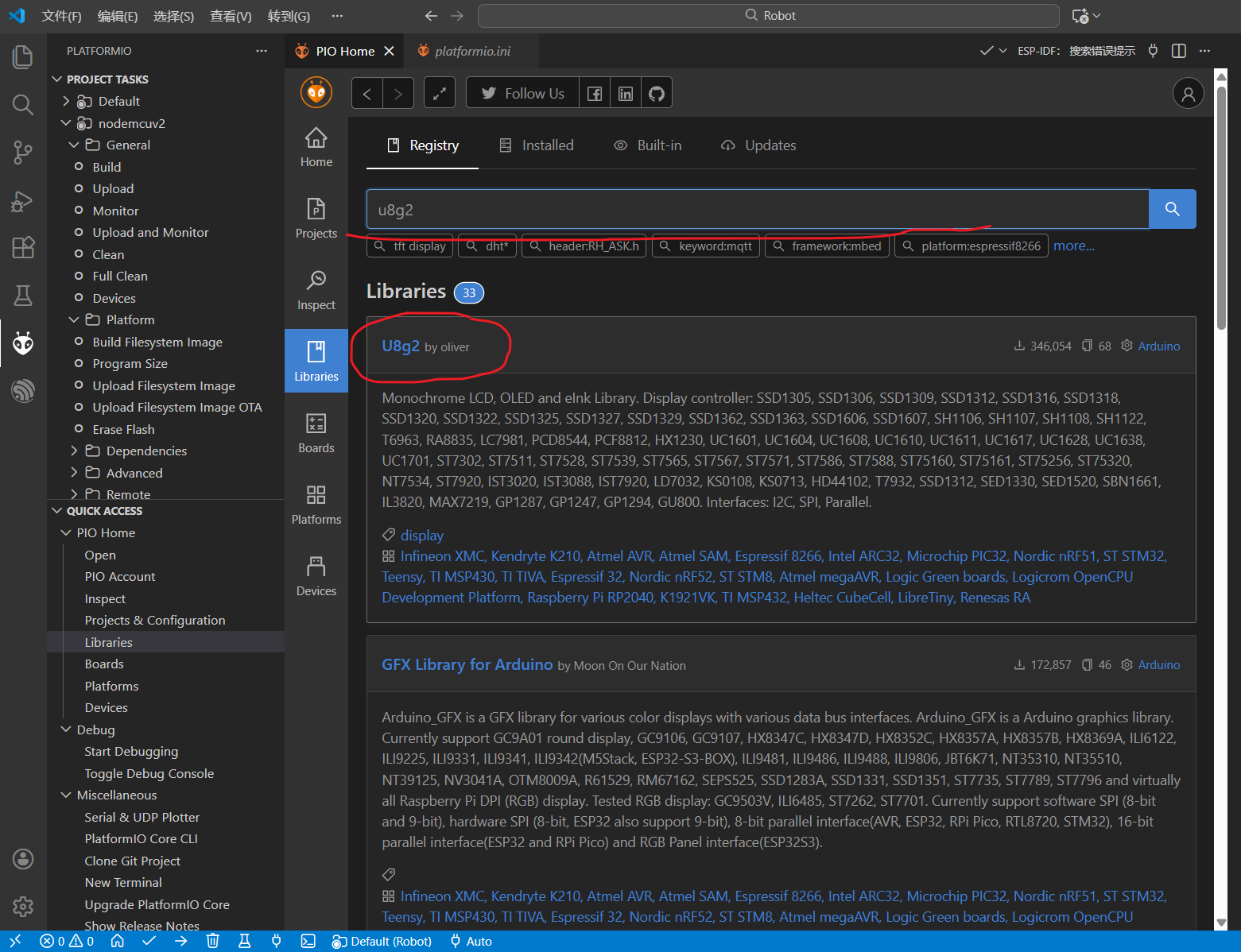Click the blue library search button
Viewport: 1241px width, 952px height.
pyautogui.click(x=1173, y=209)
